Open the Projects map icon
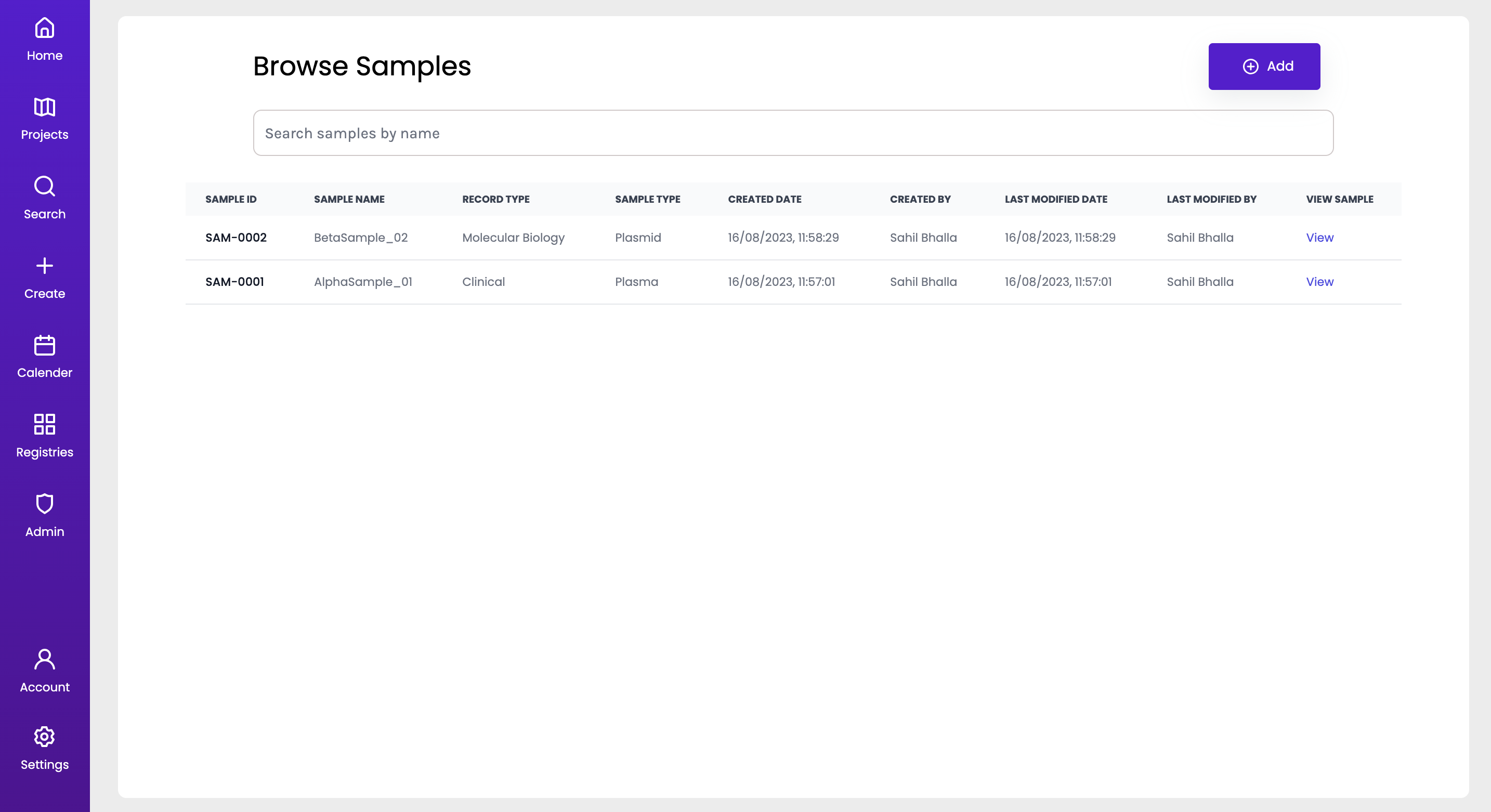The width and height of the screenshot is (1491, 812). [45, 107]
